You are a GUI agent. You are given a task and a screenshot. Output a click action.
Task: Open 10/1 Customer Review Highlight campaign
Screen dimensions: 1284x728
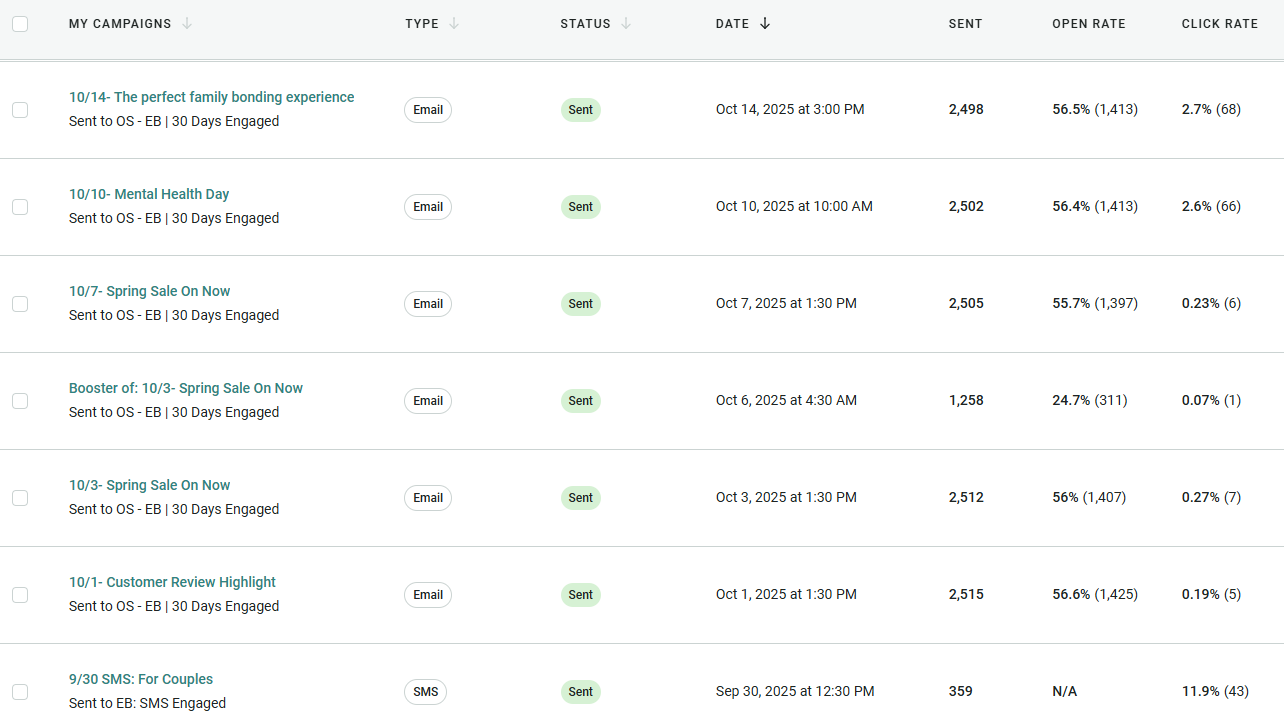click(172, 582)
